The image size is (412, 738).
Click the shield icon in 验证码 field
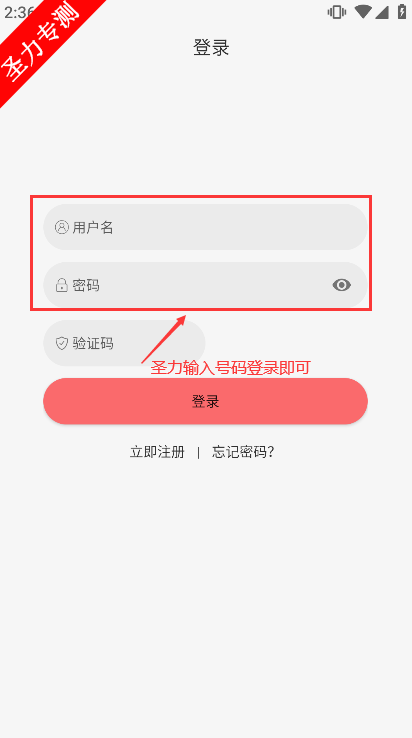[62, 343]
